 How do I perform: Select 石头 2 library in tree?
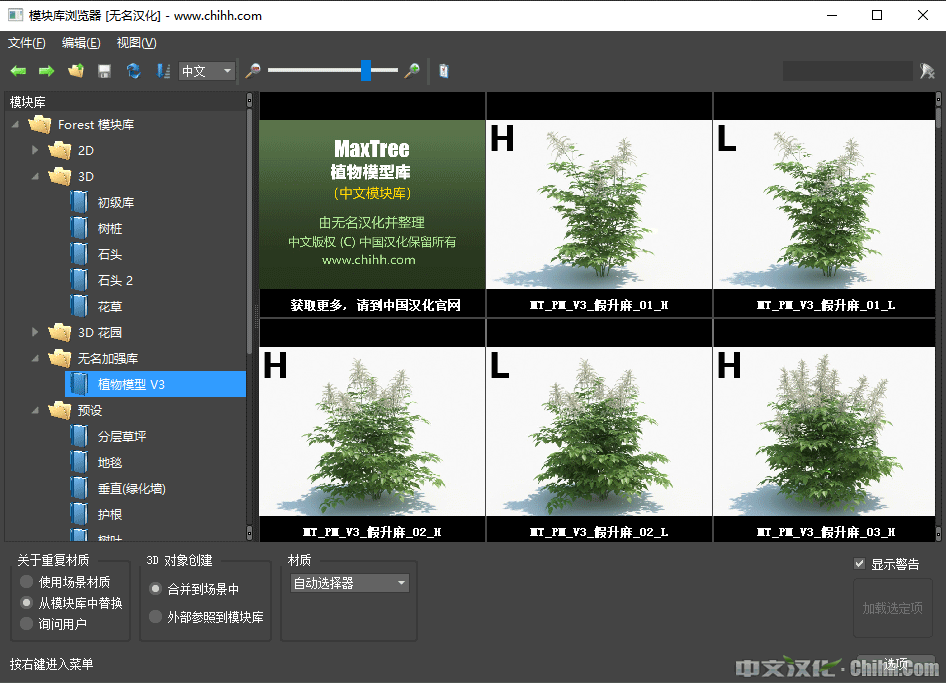click(x=115, y=280)
